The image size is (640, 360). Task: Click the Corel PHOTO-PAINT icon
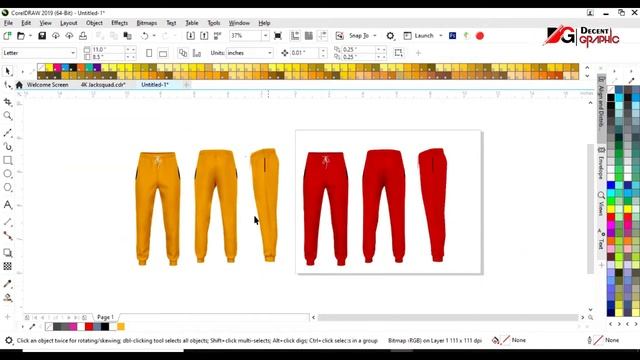[x=452, y=36]
